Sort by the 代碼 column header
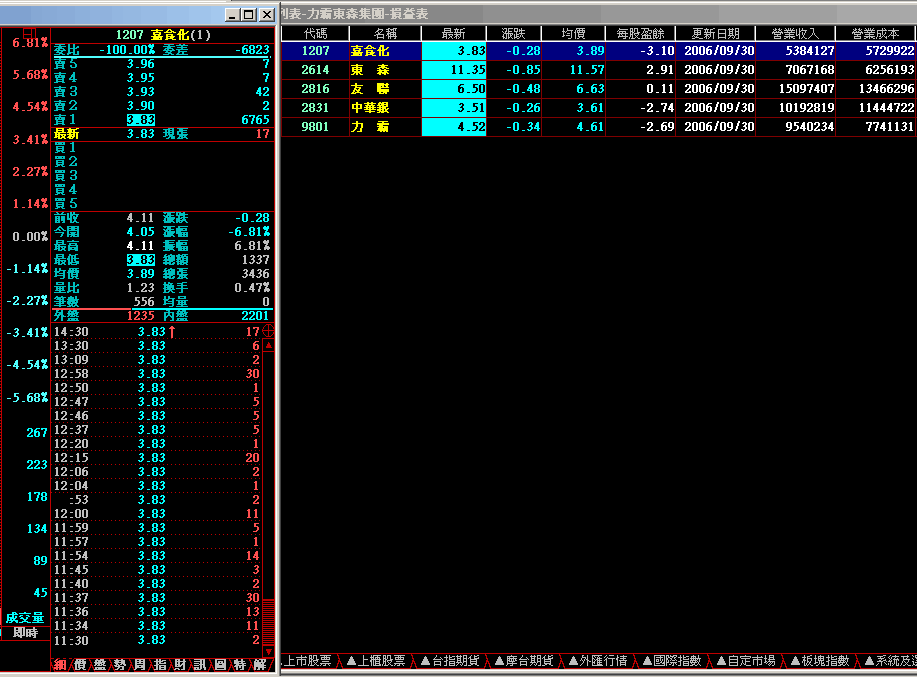 click(x=315, y=33)
